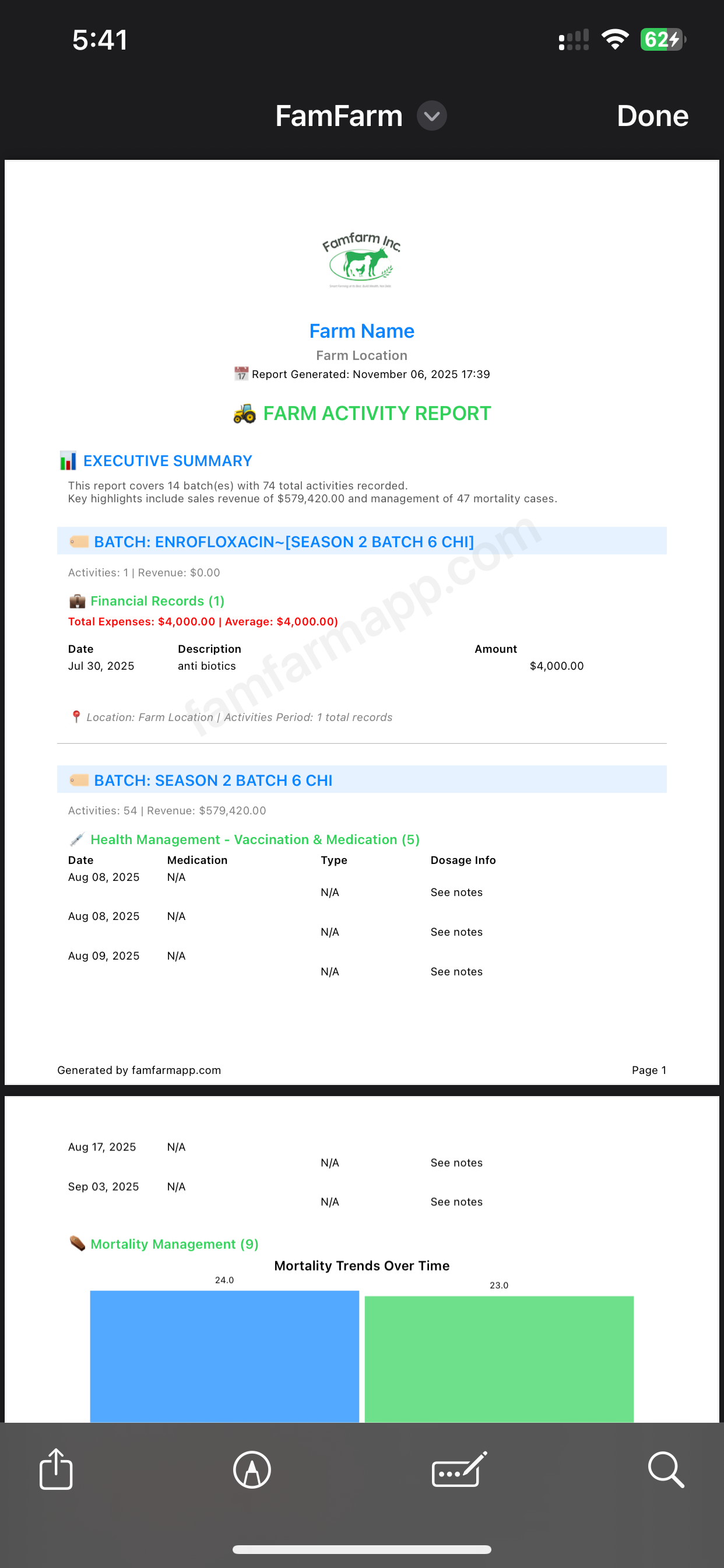The image size is (724, 1568).
Task: Click the briefcase icon next to Financial Records
Action: tap(78, 601)
